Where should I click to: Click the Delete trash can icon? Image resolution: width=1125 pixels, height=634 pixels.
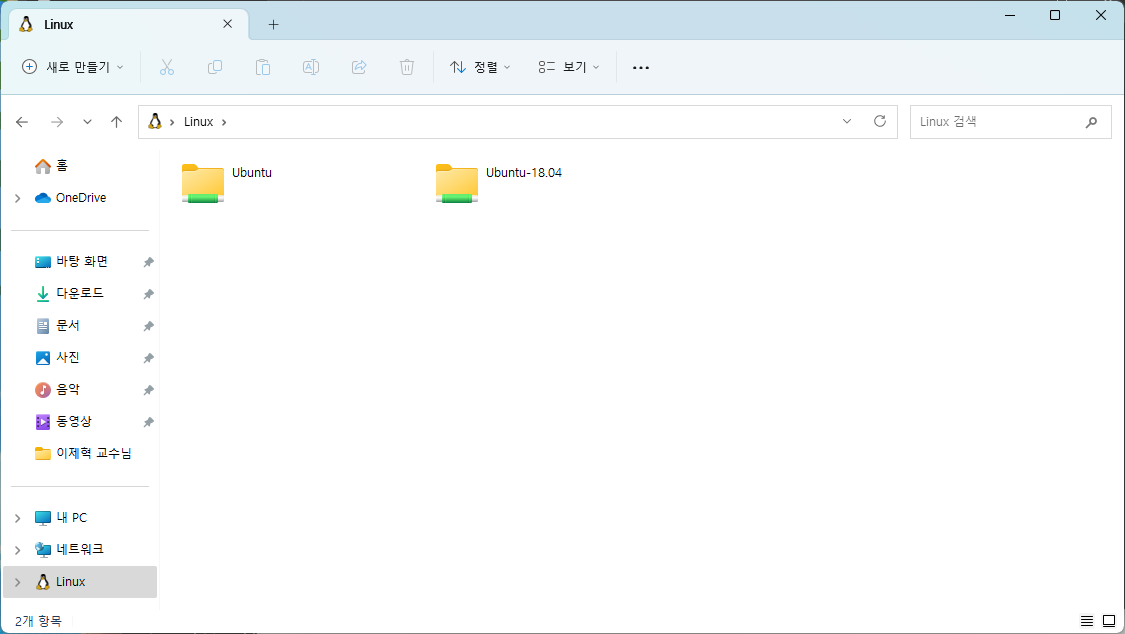[407, 67]
